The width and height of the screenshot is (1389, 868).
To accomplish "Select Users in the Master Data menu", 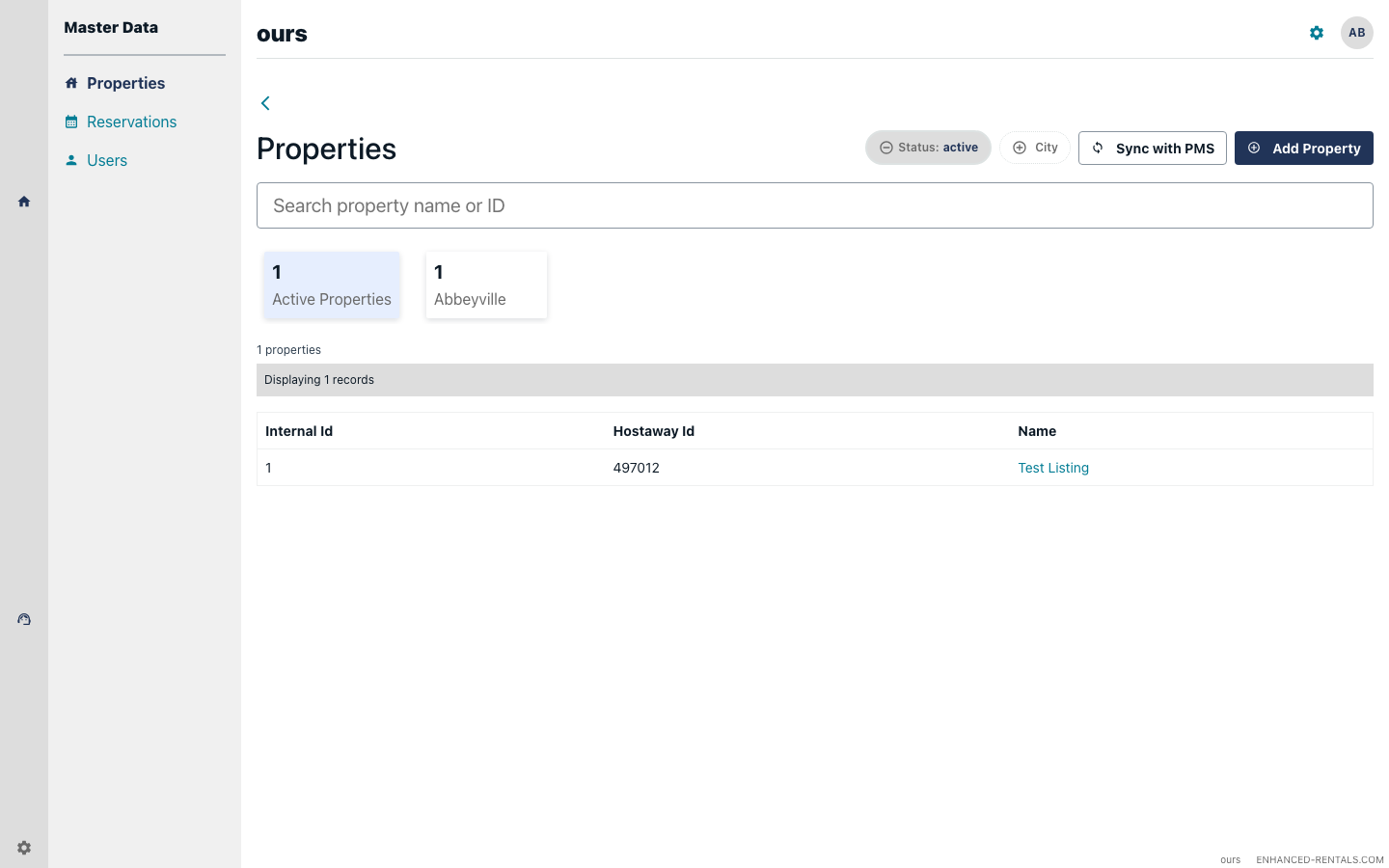I will (107, 160).
